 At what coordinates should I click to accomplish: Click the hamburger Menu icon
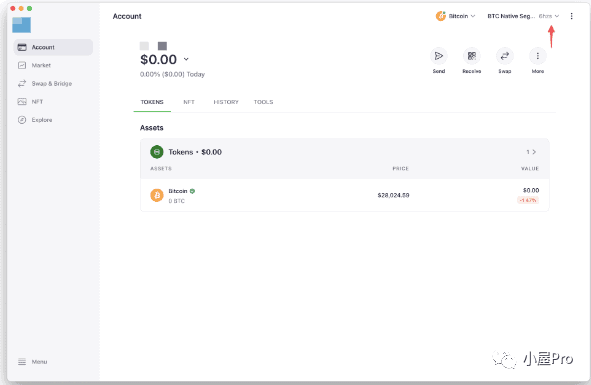click(22, 362)
